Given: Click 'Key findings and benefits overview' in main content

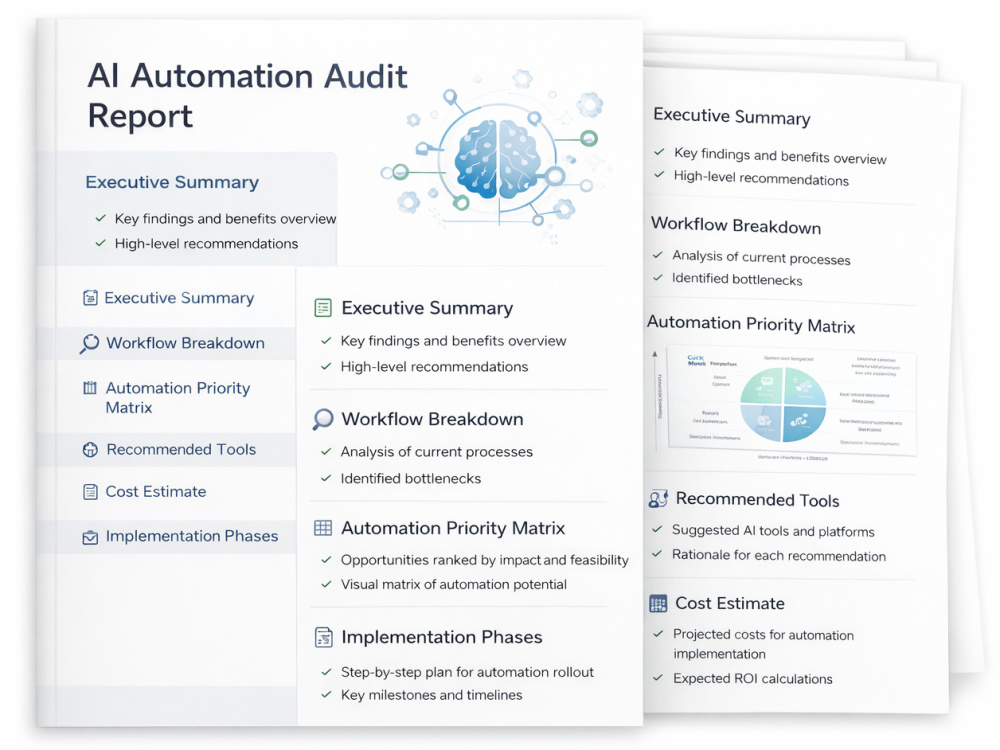Looking at the screenshot, I should (x=453, y=341).
